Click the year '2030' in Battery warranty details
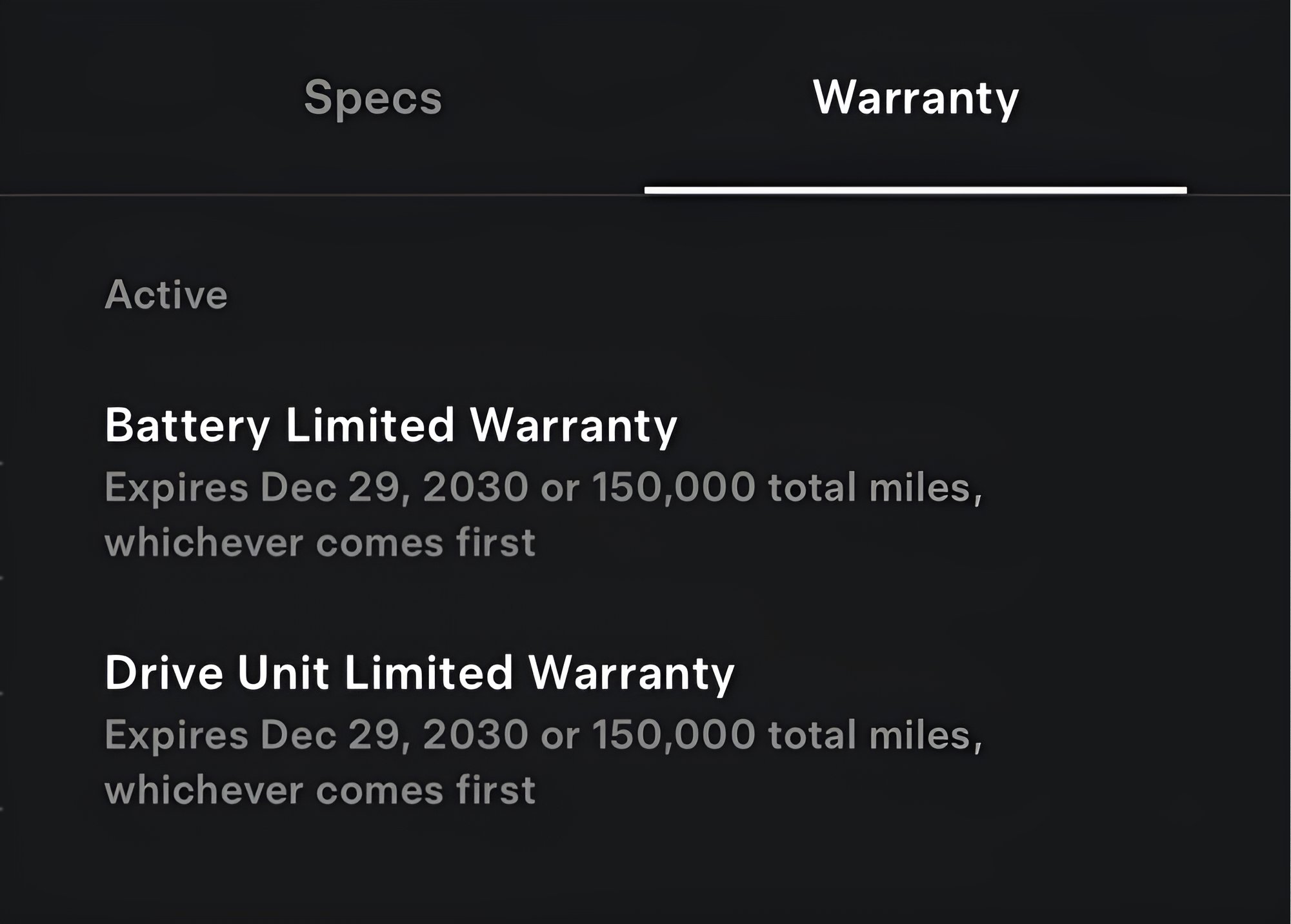The width and height of the screenshot is (1291, 924). click(x=475, y=487)
